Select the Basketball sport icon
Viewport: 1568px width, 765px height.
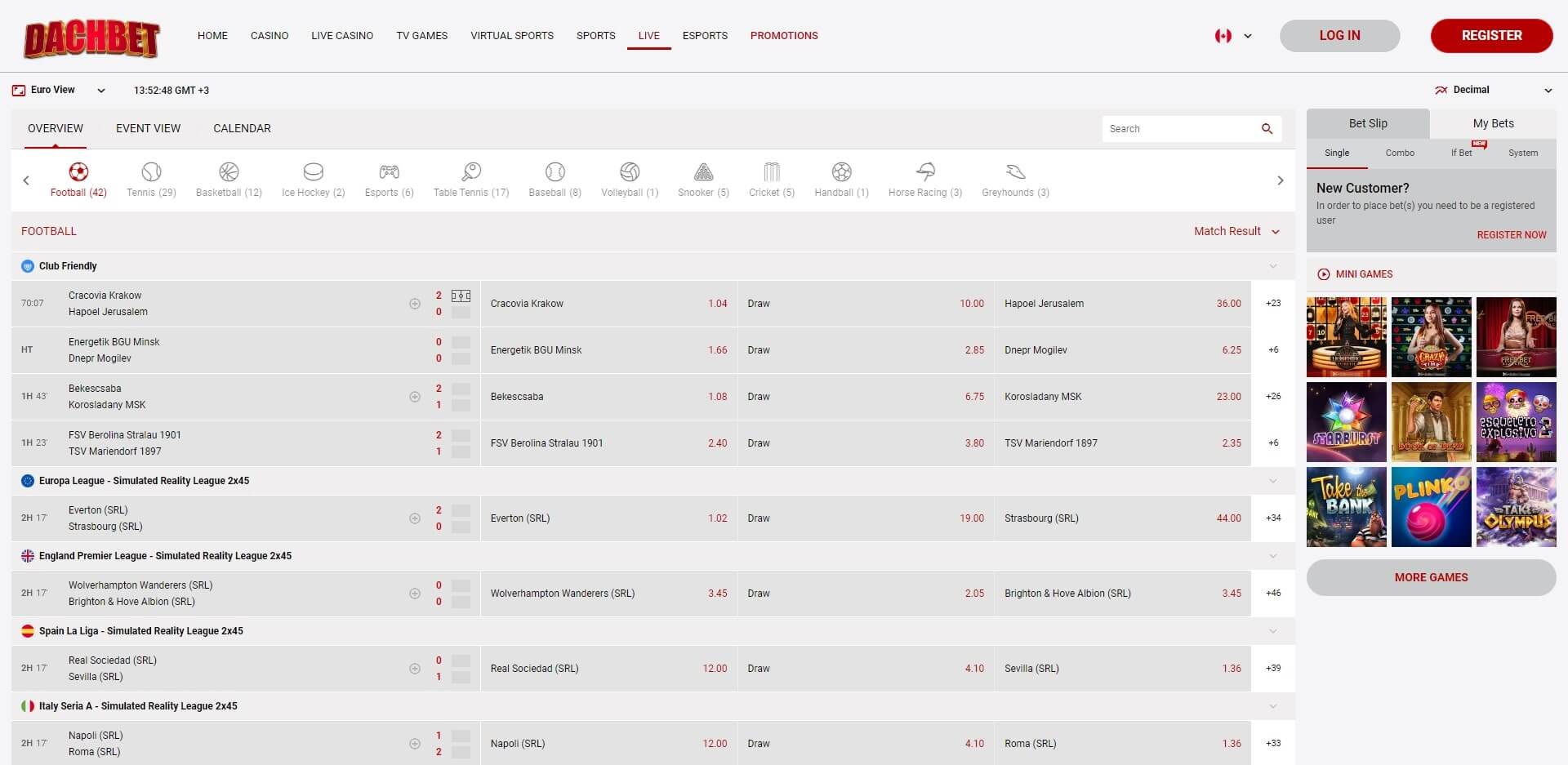[x=229, y=172]
